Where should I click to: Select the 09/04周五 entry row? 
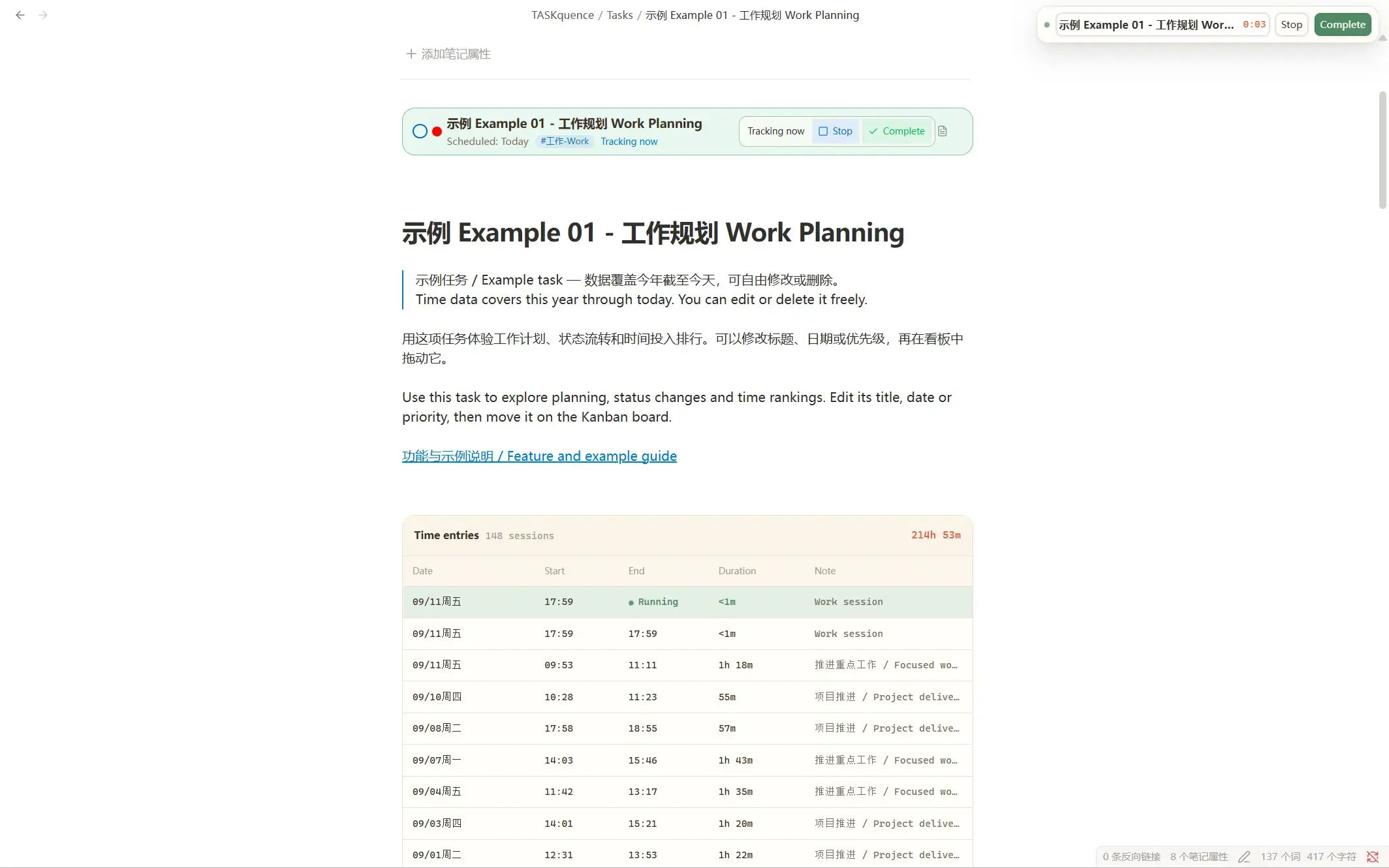687,792
